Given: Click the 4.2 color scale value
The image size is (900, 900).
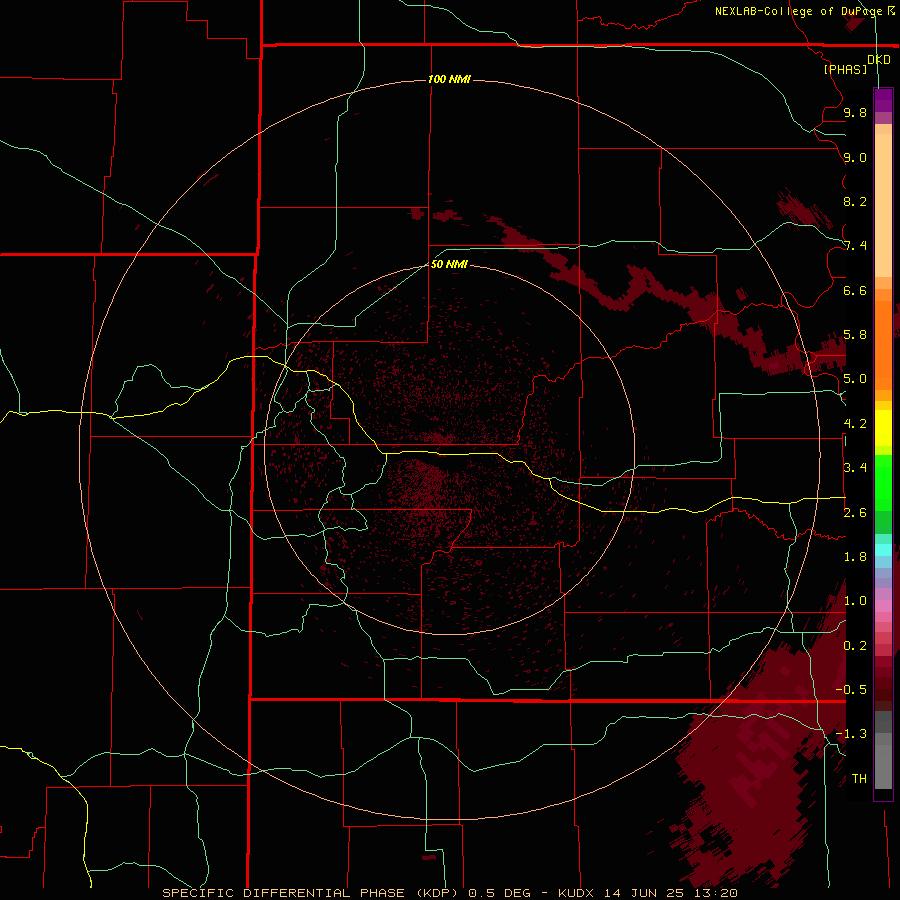Looking at the screenshot, I should pos(855,424).
